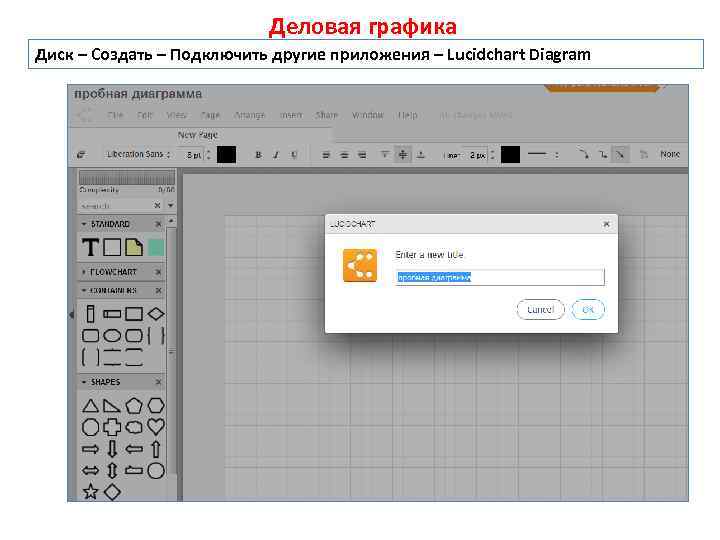Collapse the STANDARD shapes section

pos(84,224)
